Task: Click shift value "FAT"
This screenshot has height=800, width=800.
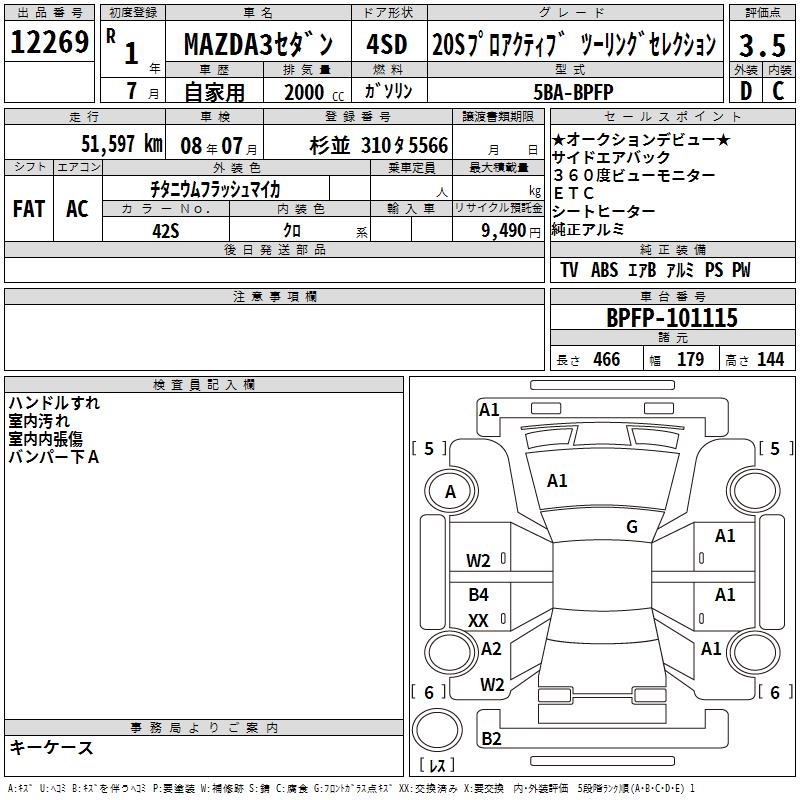Action: pyautogui.click(x=29, y=209)
